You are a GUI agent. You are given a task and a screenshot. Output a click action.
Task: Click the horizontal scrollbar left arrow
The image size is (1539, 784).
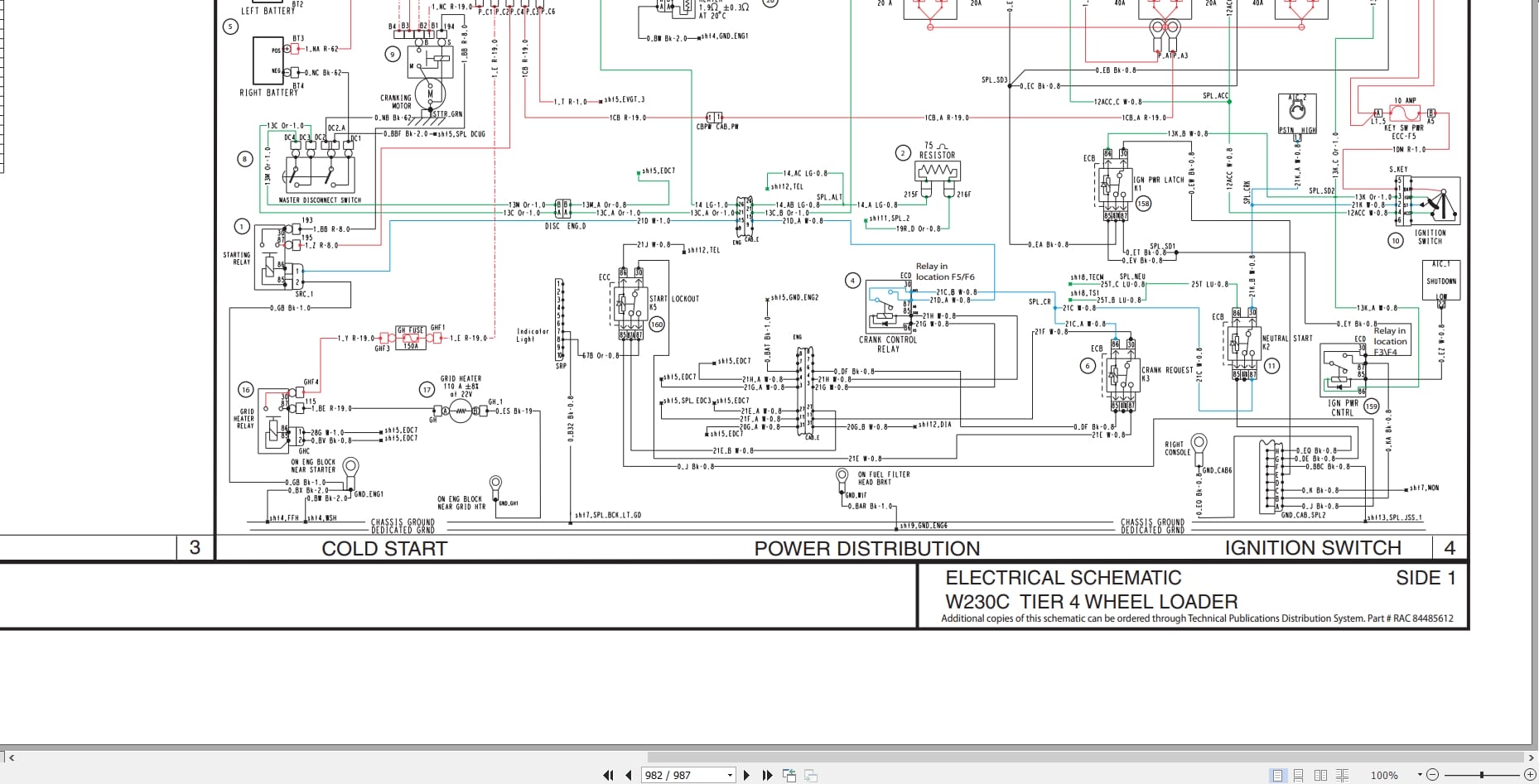pyautogui.click(x=11, y=757)
